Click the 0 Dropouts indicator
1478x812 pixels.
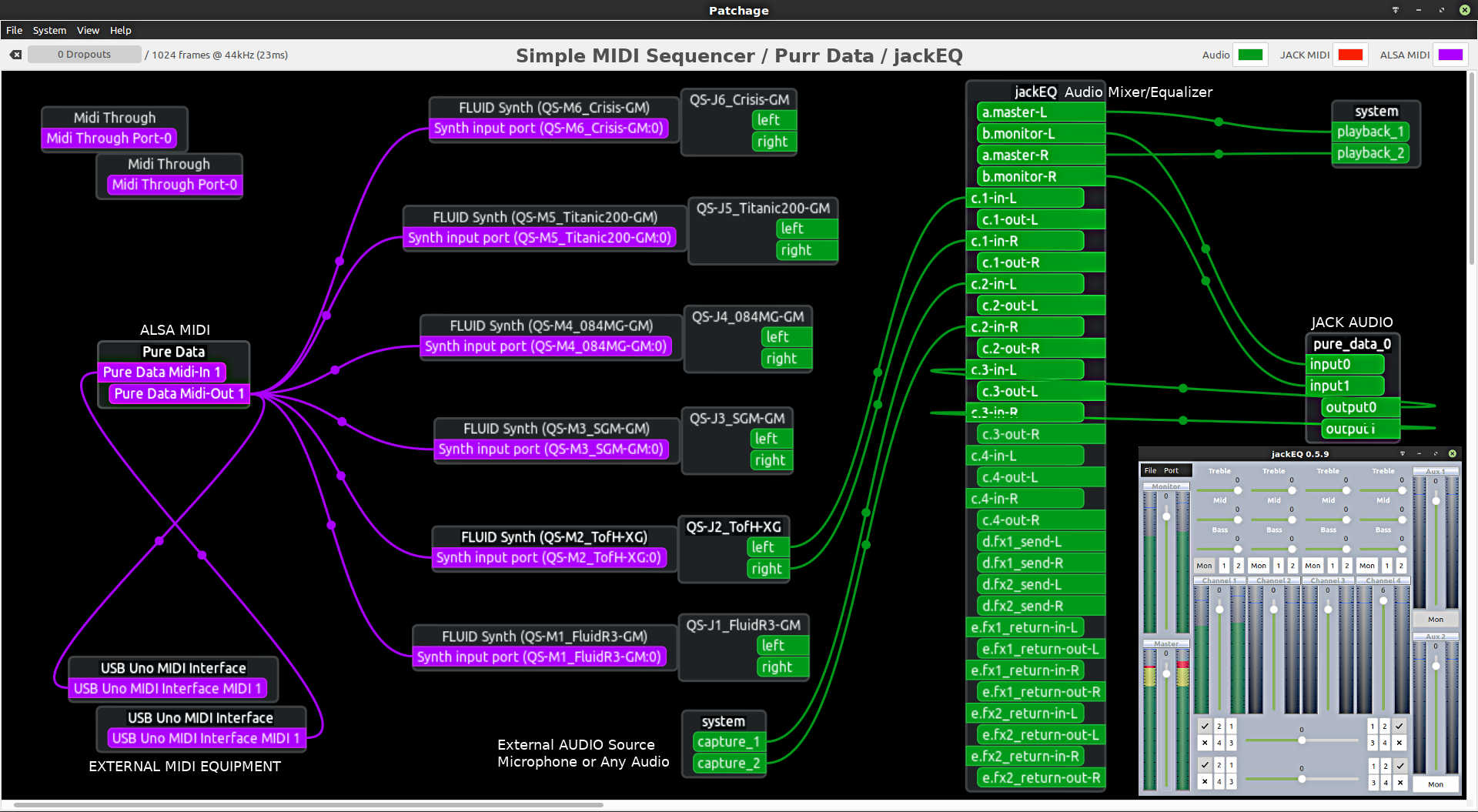pyautogui.click(x=84, y=55)
